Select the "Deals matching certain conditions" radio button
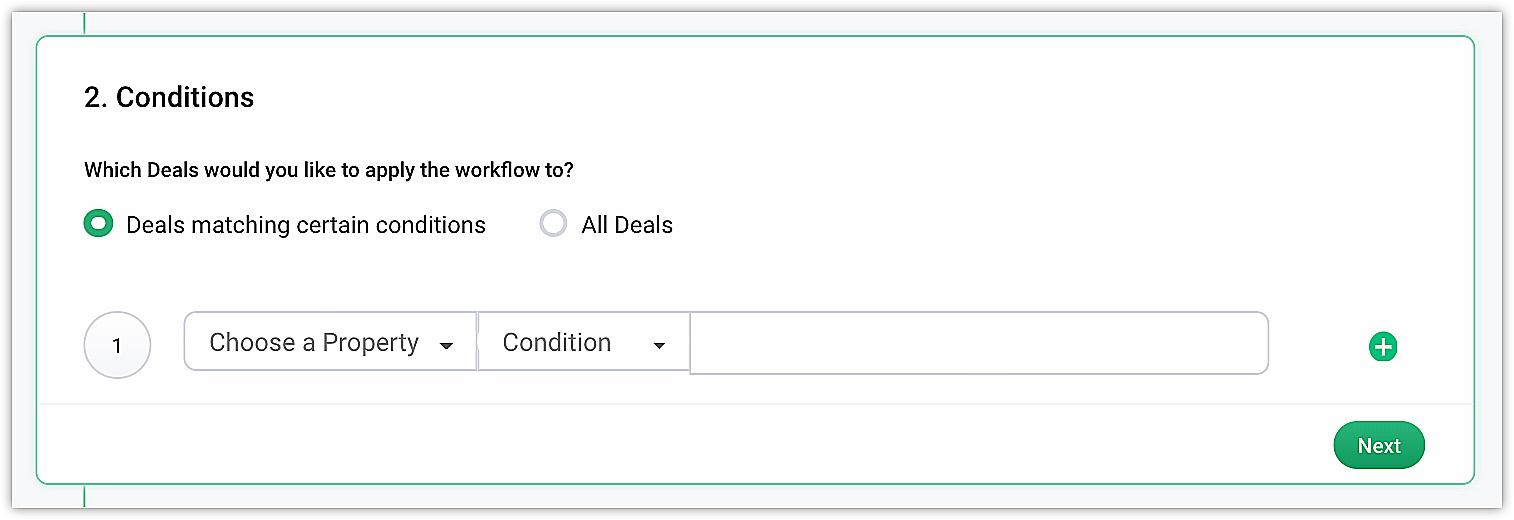The width and height of the screenshot is (1514, 520). coord(98,224)
